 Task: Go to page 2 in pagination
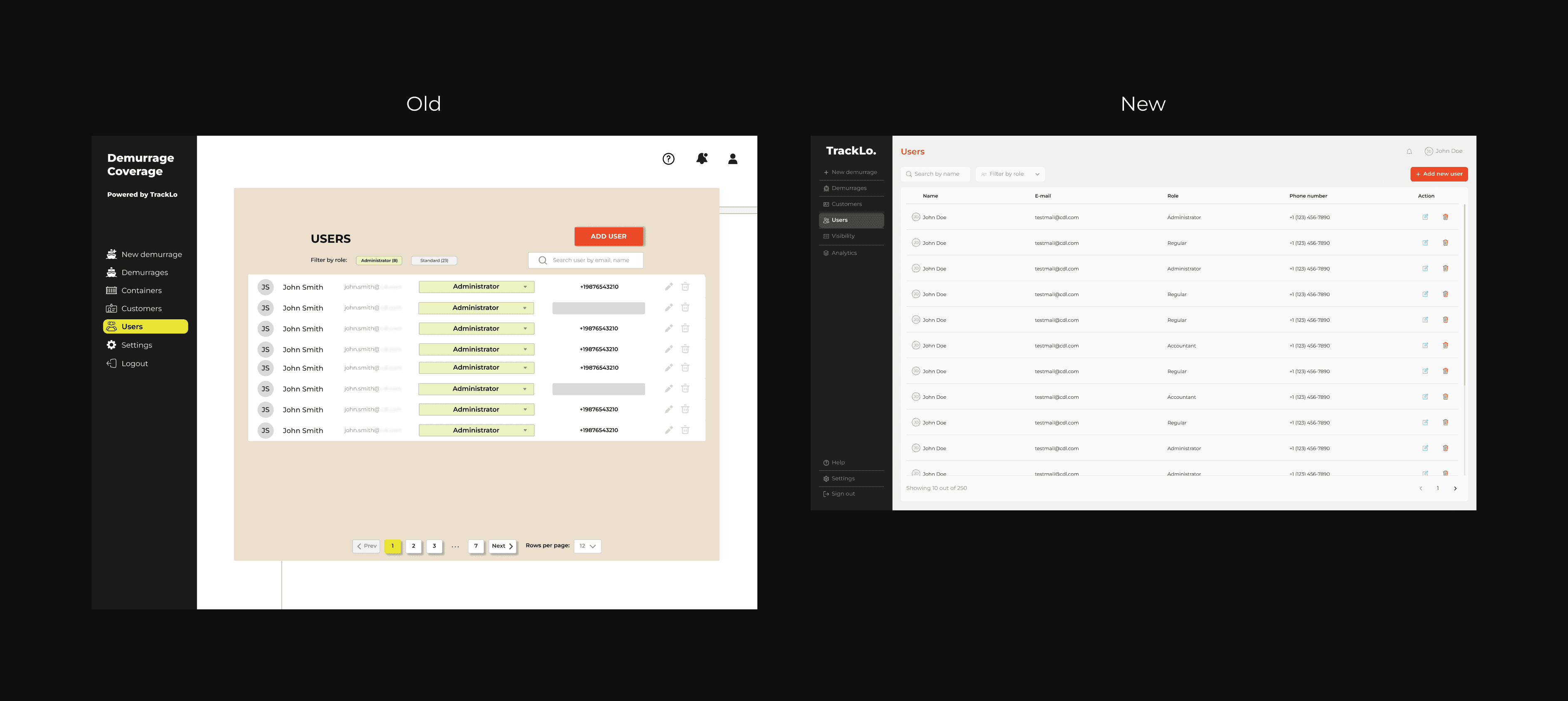click(x=413, y=546)
